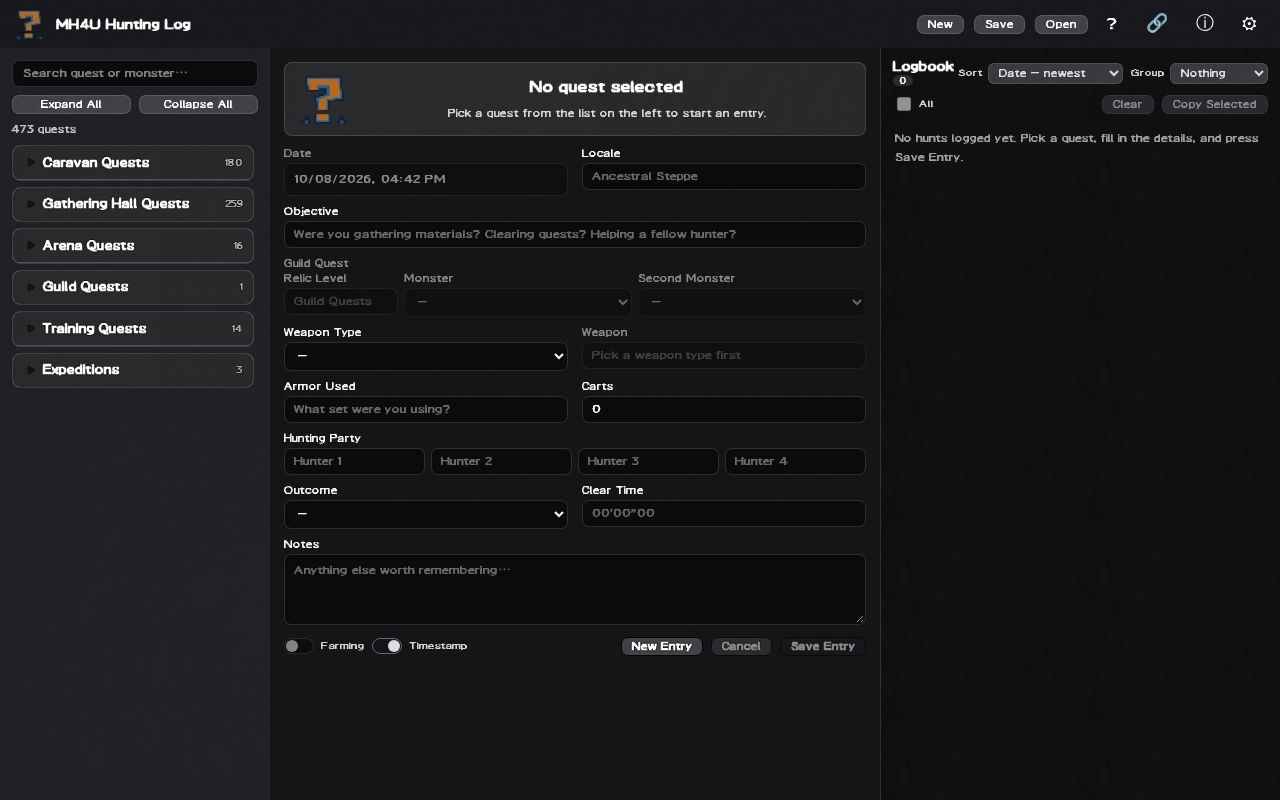Click the Cancel button

741,646
